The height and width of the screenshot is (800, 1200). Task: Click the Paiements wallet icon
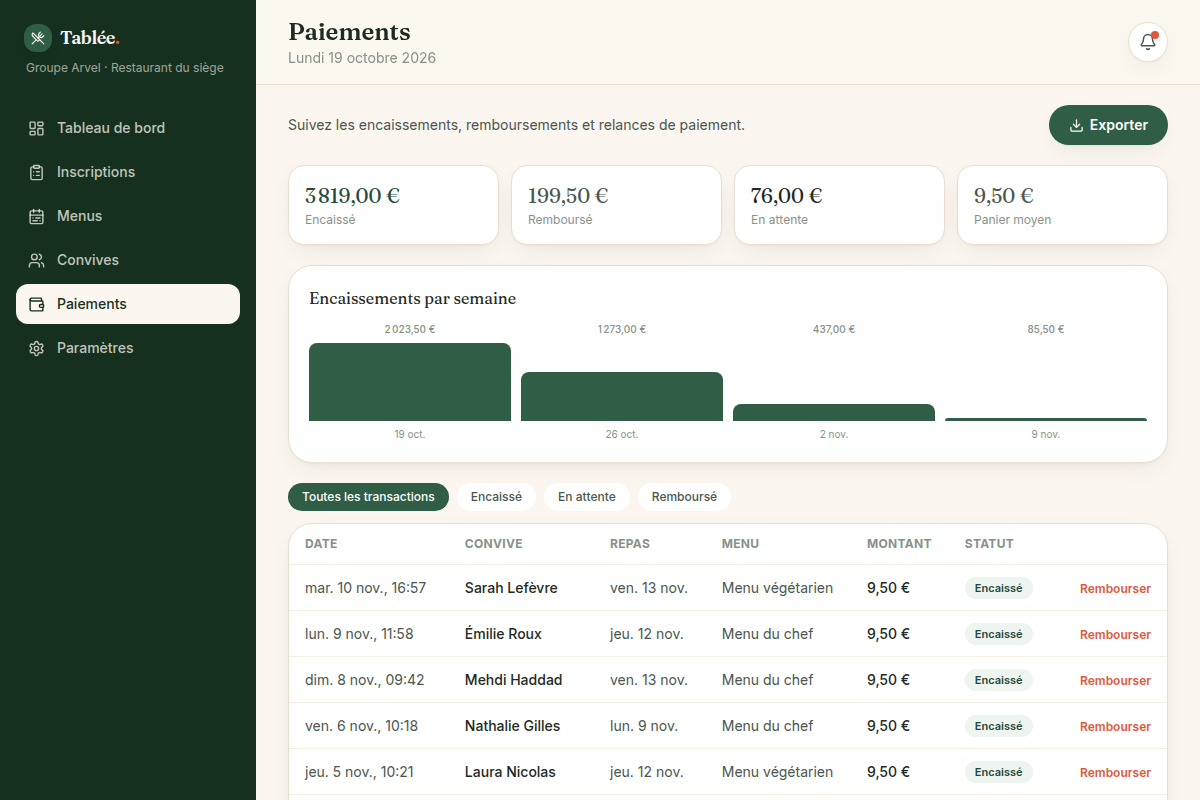[x=37, y=304]
